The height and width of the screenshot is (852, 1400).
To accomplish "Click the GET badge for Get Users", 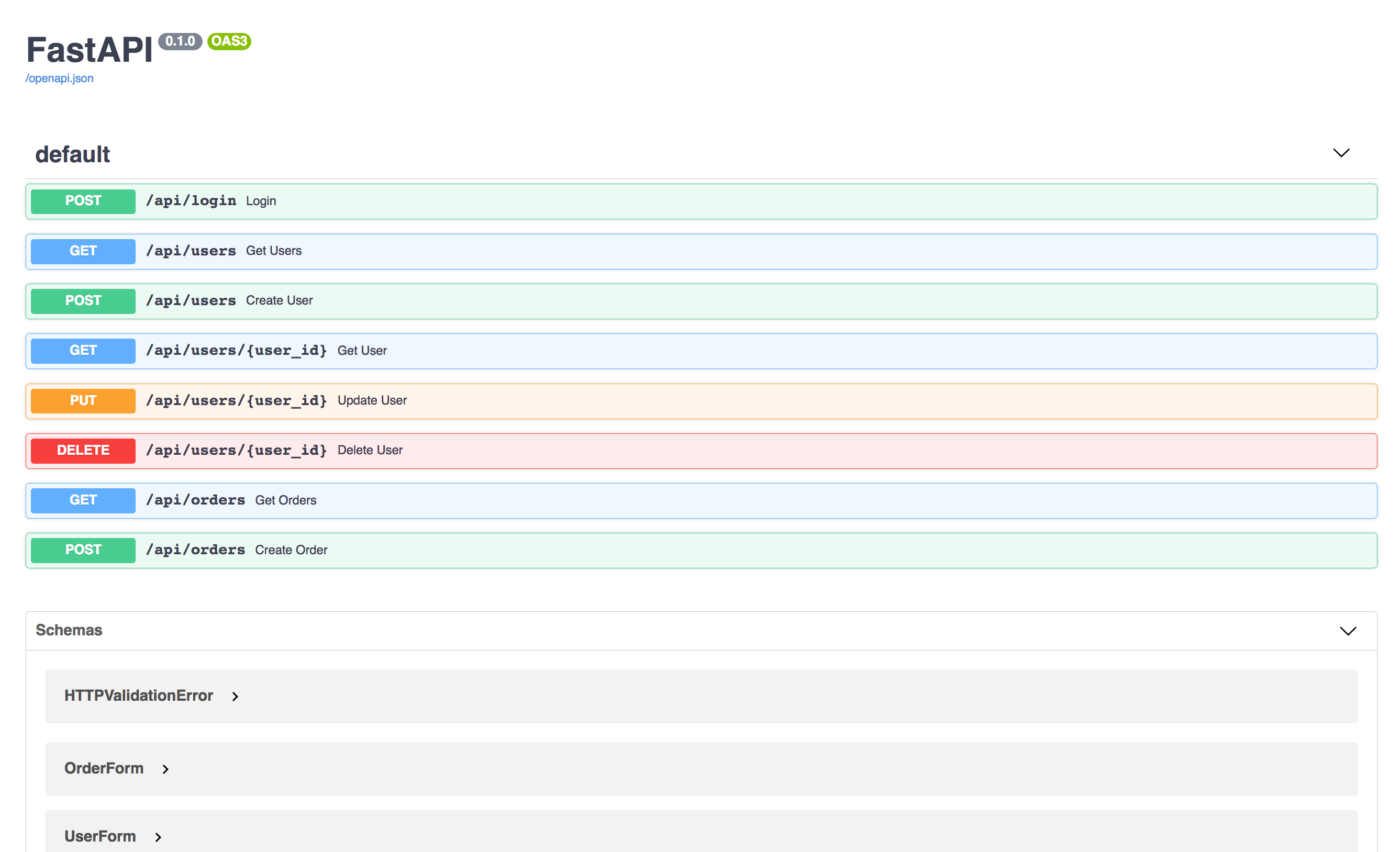I will pyautogui.click(x=83, y=251).
